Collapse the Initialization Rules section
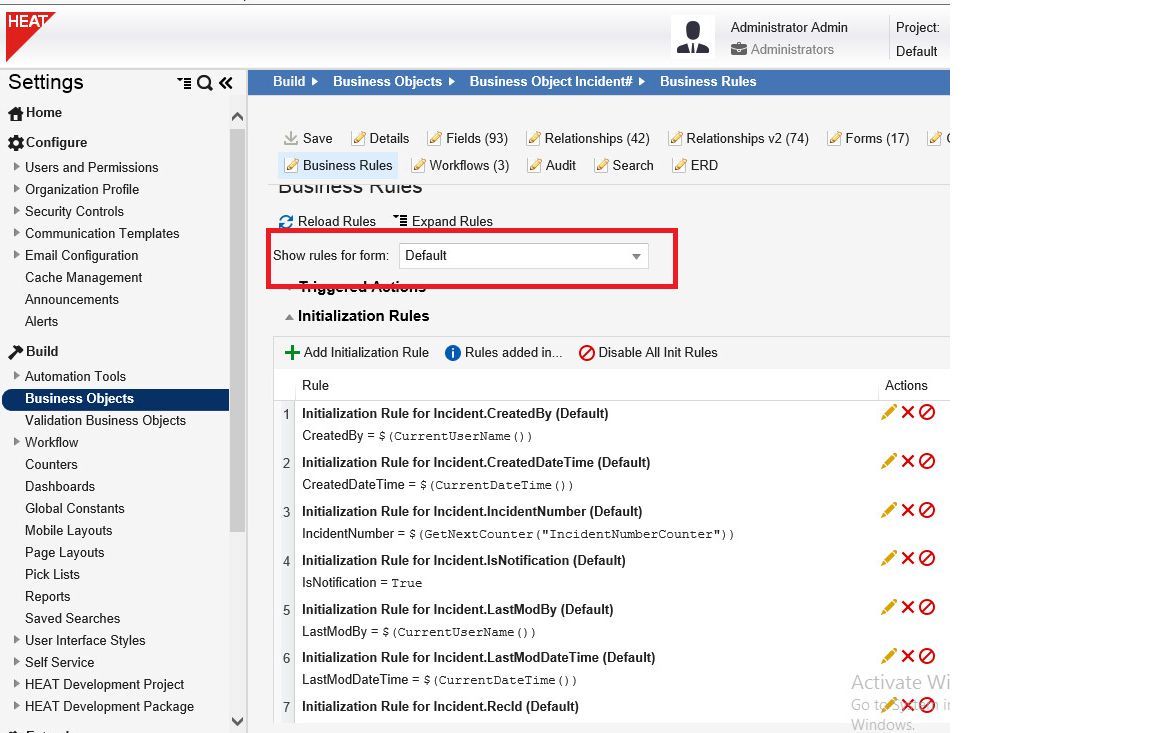This screenshot has width=1152, height=733. 289,316
